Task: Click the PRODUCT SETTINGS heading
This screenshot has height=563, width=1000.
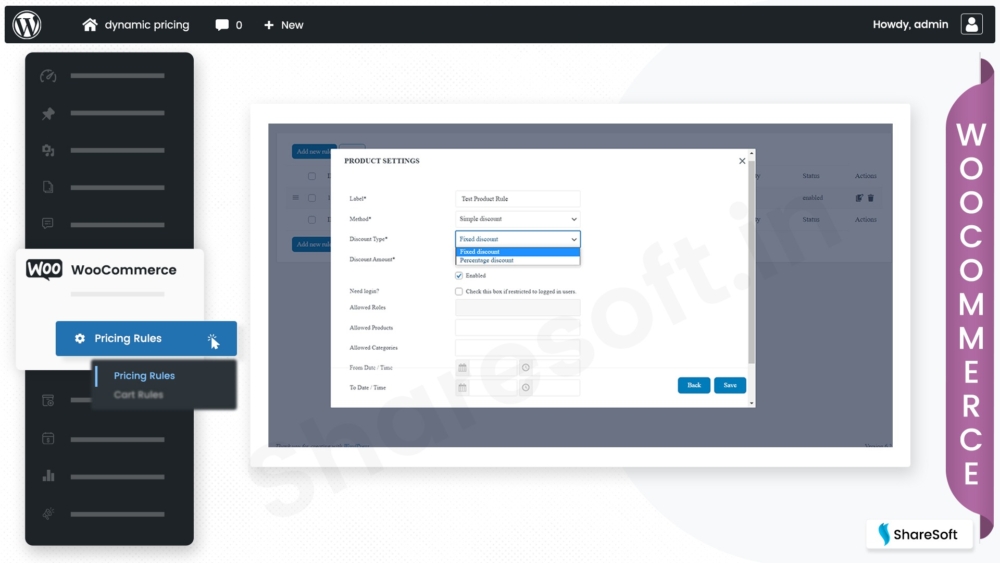Action: pos(382,161)
